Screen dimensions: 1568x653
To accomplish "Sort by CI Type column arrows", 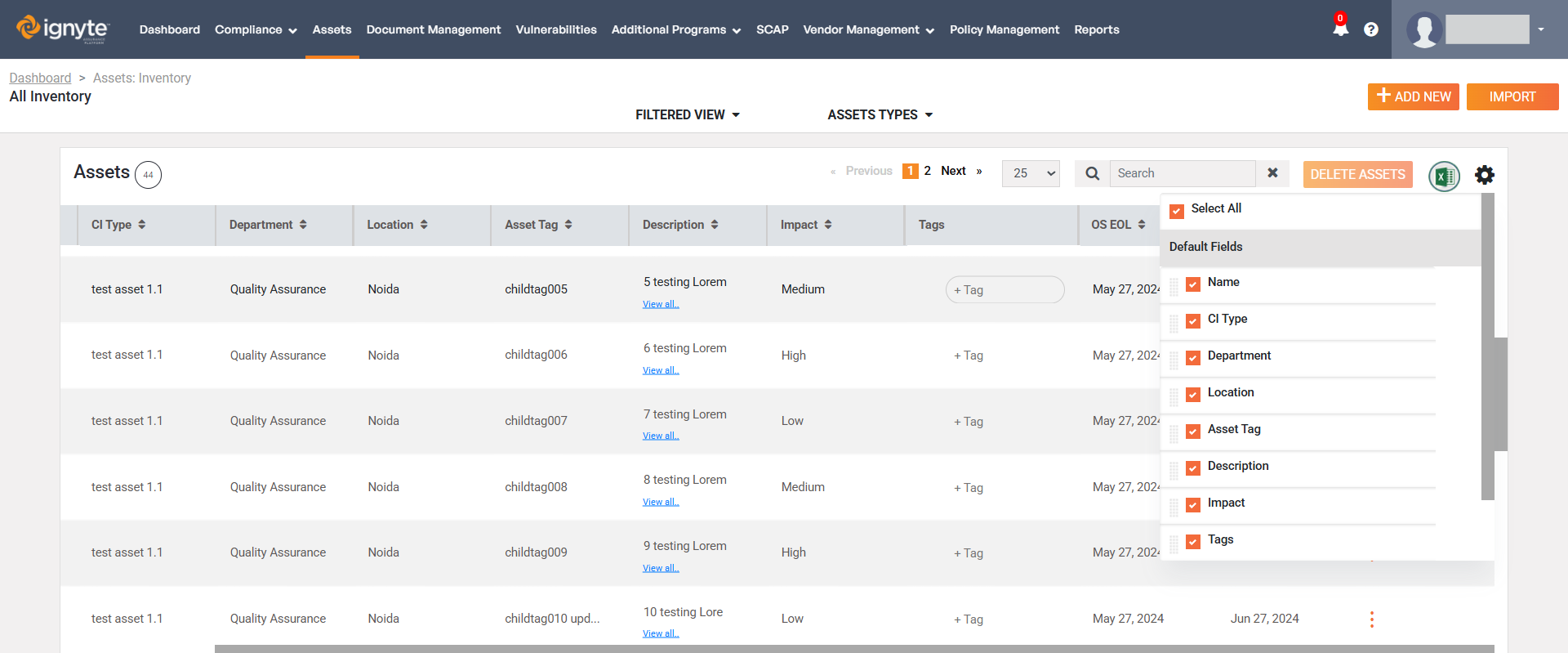I will tap(142, 224).
